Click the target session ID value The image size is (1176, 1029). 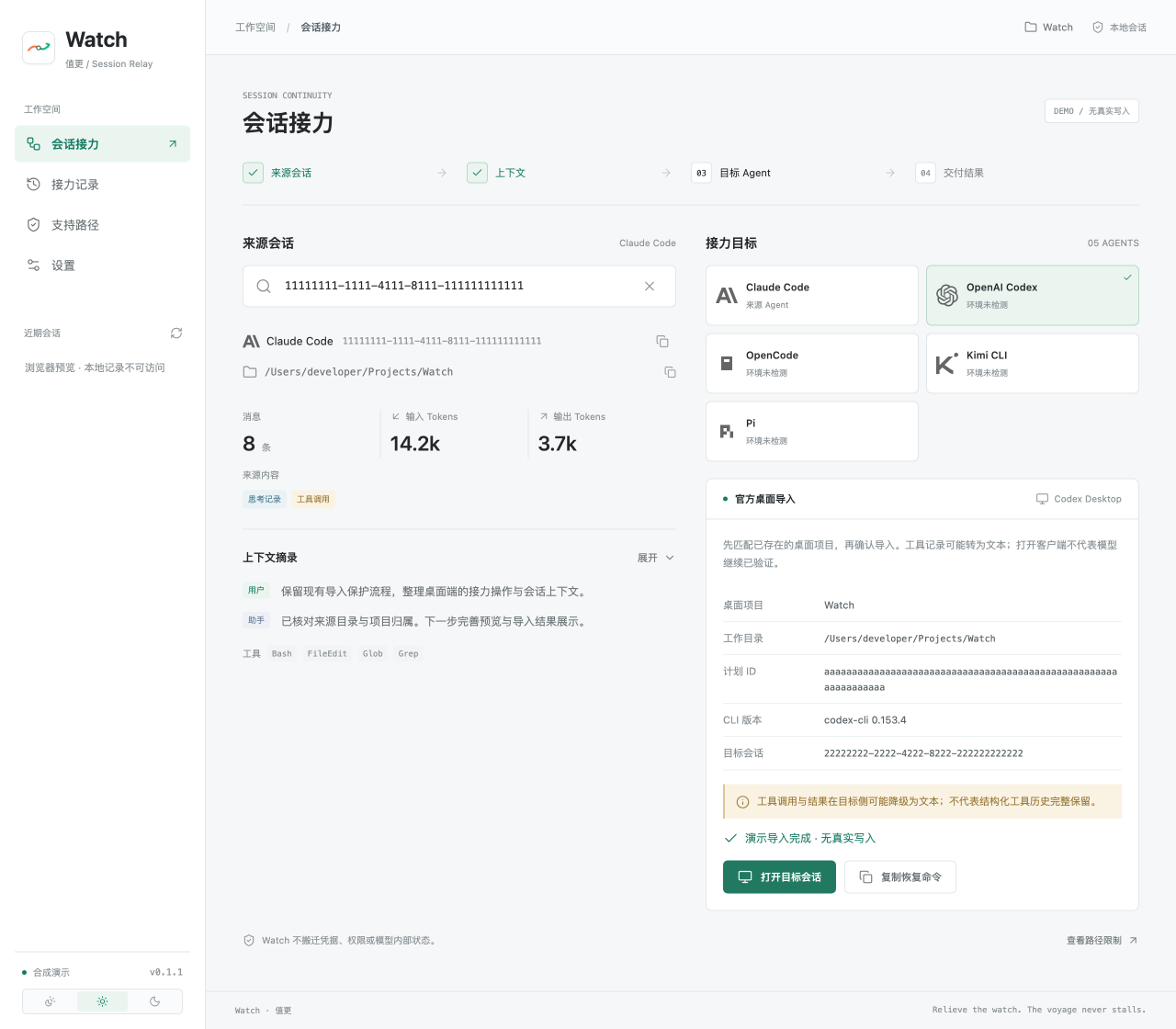pos(923,753)
